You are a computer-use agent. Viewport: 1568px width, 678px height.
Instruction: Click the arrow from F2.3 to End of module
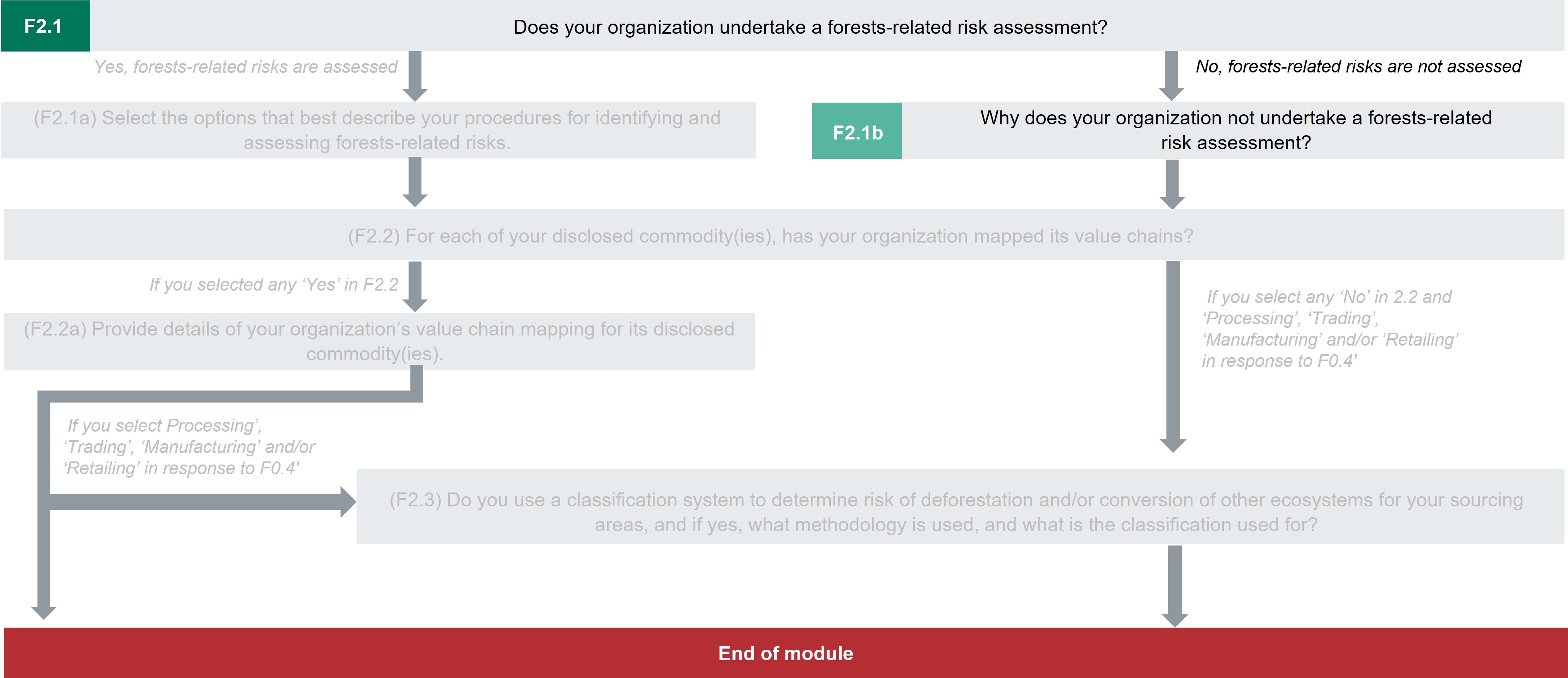tap(1175, 585)
